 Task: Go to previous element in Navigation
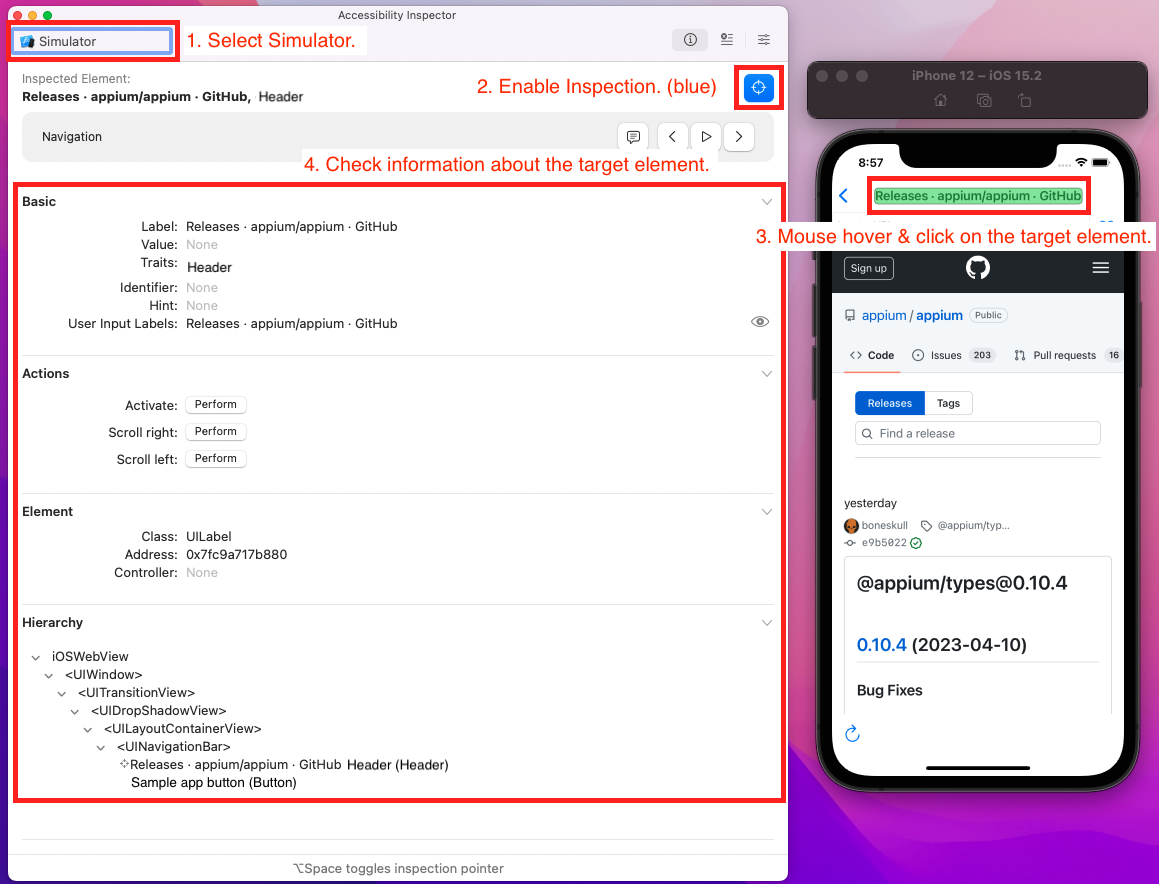672,137
